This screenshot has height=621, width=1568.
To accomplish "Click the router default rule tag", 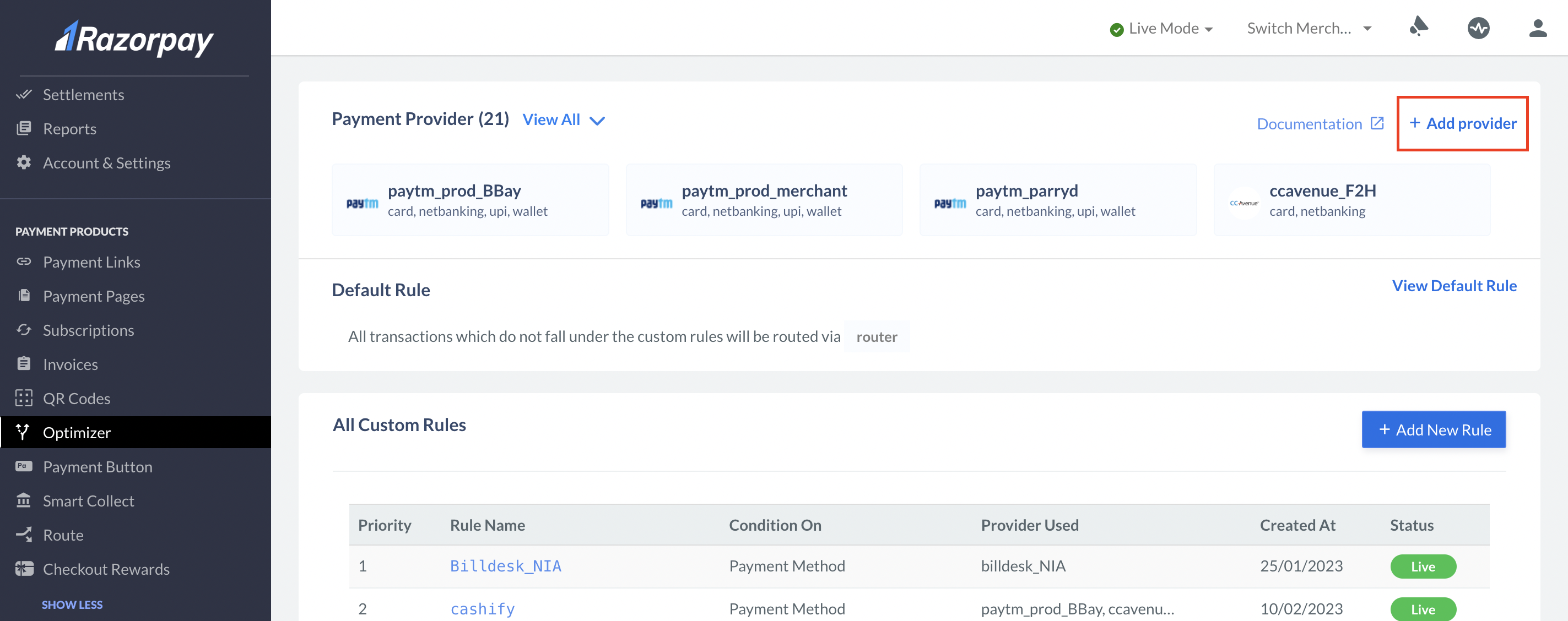I will [877, 336].
